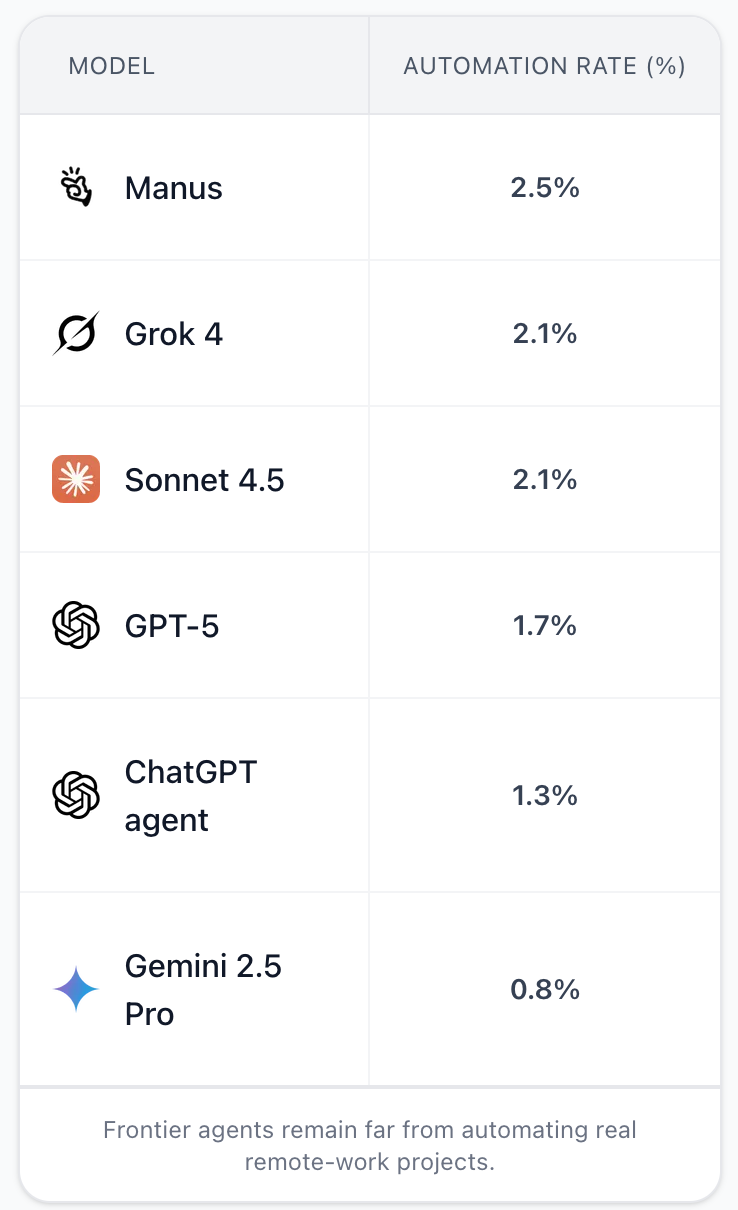Click the 0.8% value for Gemini
This screenshot has width=738, height=1210.
pos(545,990)
